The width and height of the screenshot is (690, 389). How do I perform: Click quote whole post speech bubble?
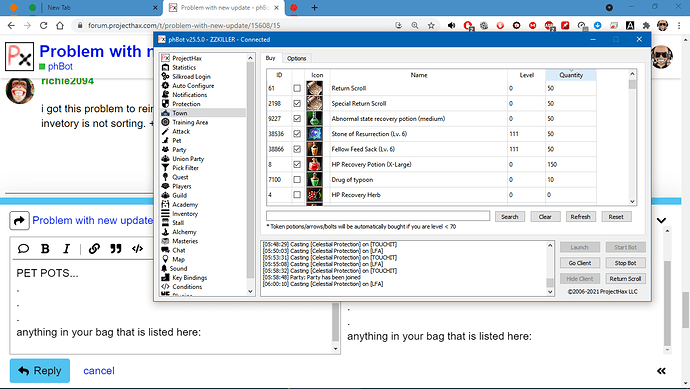pyautogui.click(x=23, y=249)
